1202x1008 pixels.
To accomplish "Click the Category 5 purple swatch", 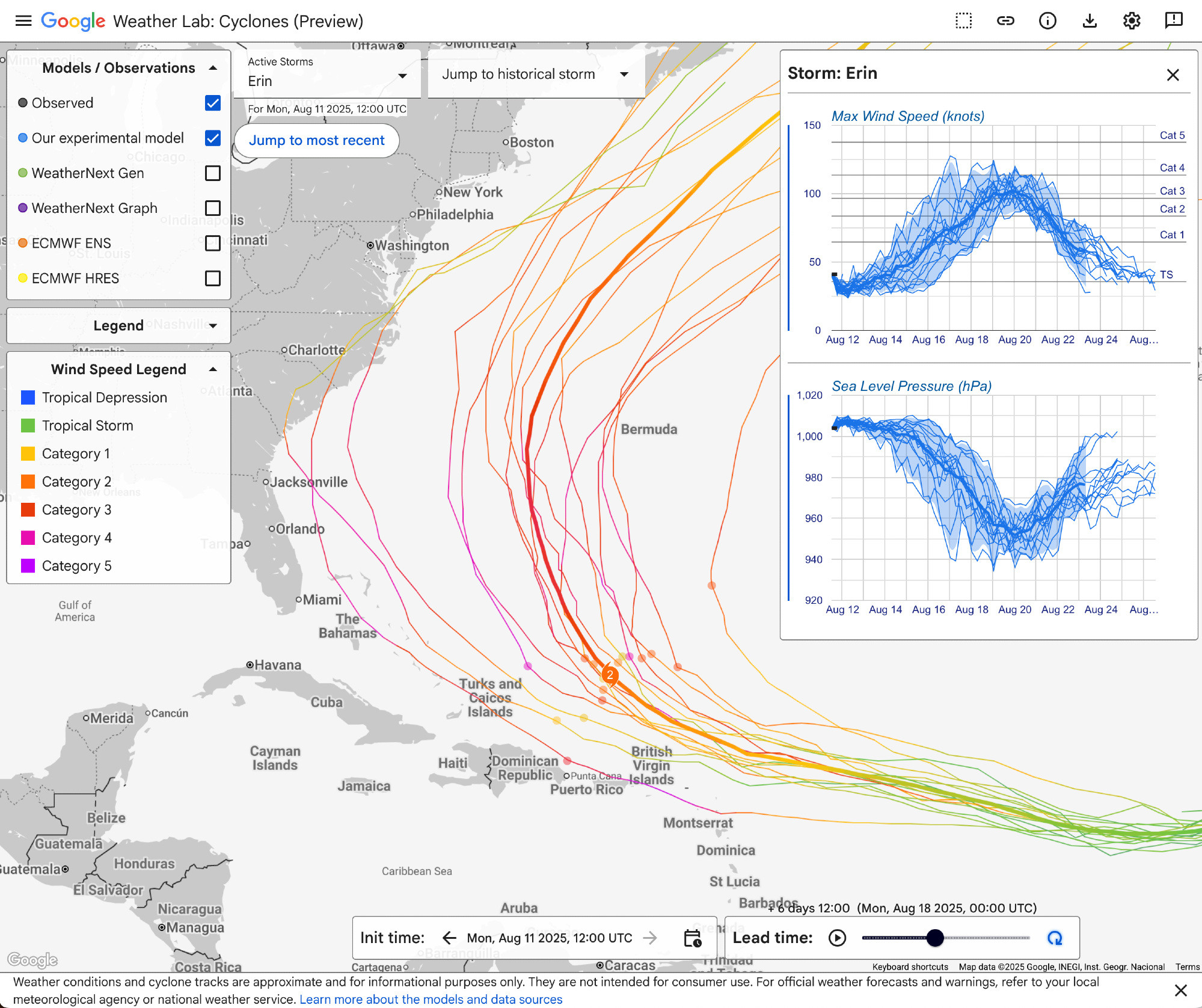I will [x=28, y=566].
